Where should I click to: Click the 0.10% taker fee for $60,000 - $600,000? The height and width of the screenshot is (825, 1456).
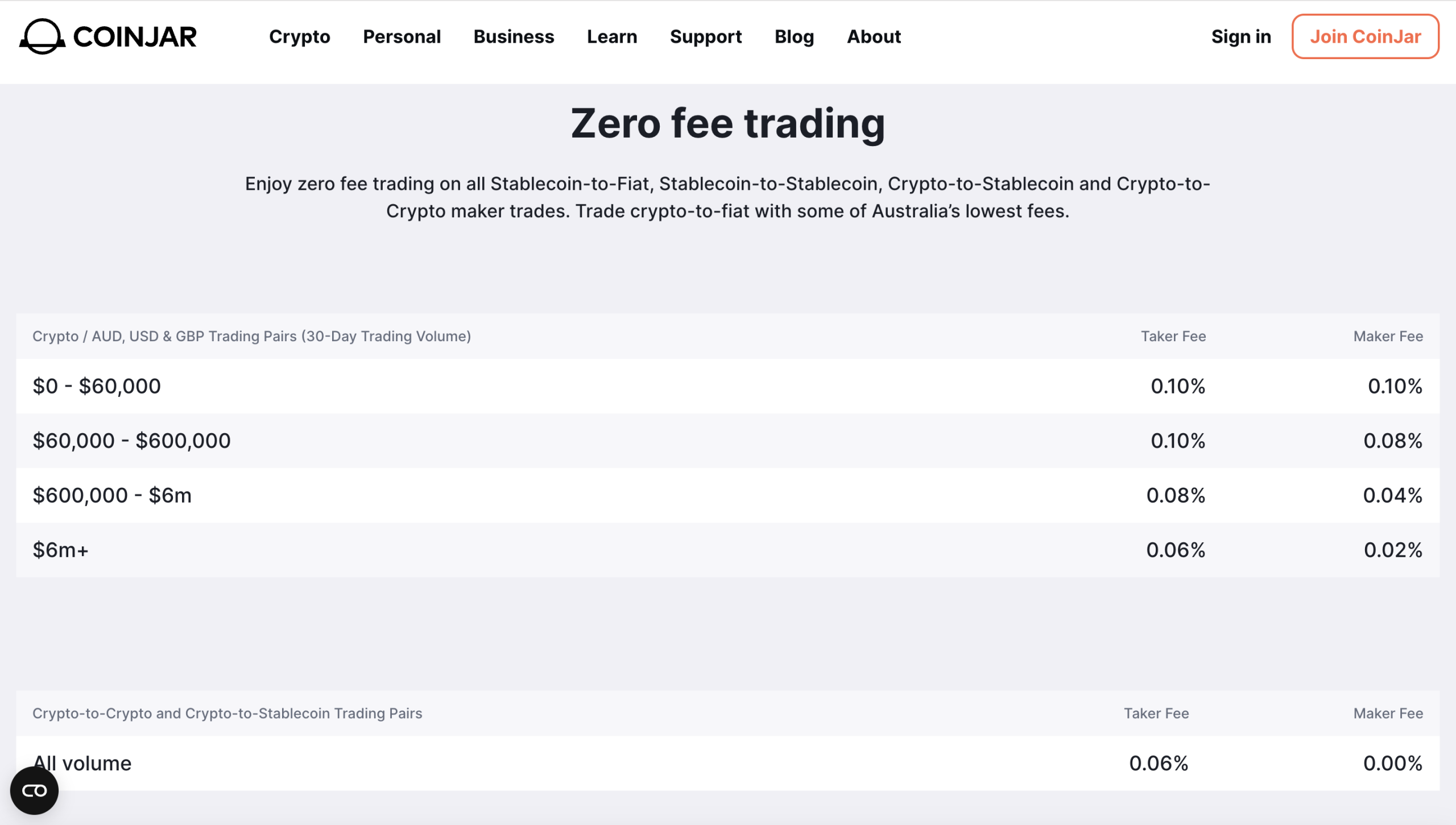tap(1178, 441)
